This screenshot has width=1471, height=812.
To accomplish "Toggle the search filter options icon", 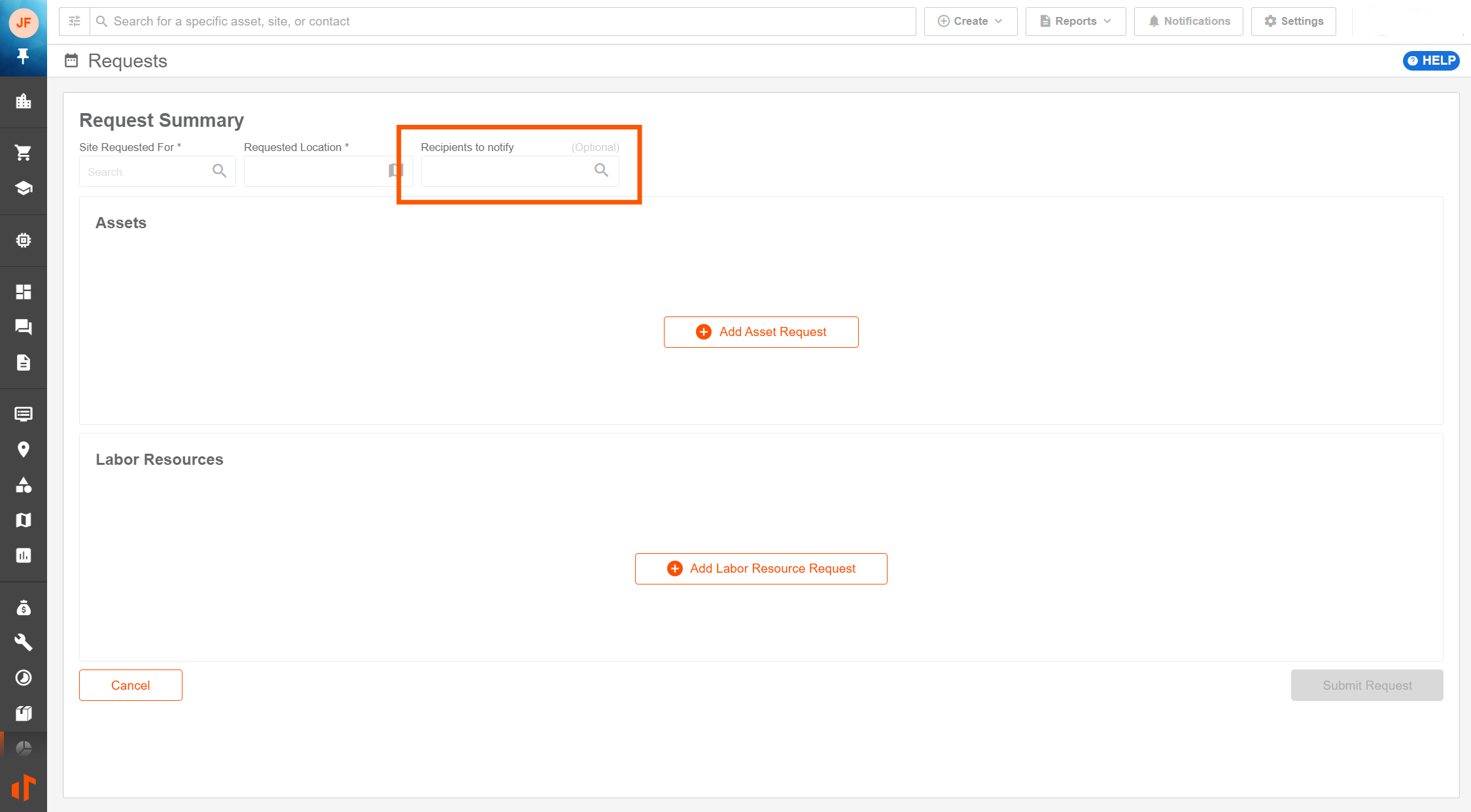I will click(75, 22).
